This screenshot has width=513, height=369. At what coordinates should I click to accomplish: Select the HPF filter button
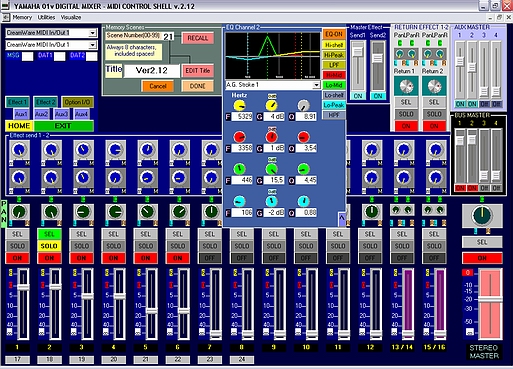(334, 115)
